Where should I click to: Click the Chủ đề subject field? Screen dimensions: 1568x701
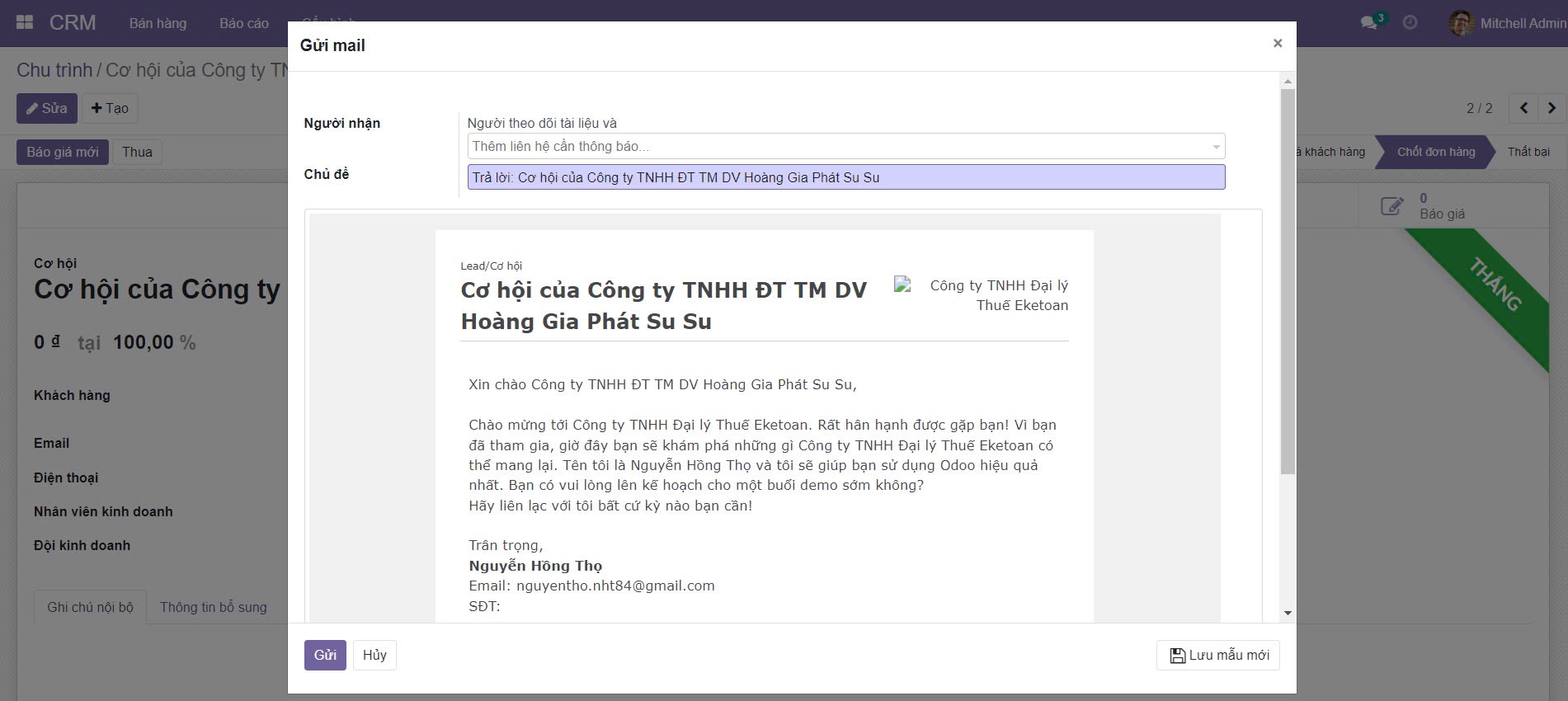point(845,177)
